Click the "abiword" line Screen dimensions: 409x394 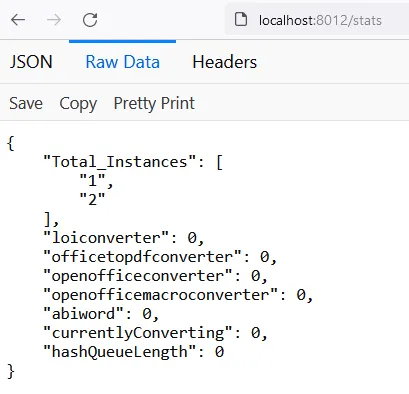[101, 314]
